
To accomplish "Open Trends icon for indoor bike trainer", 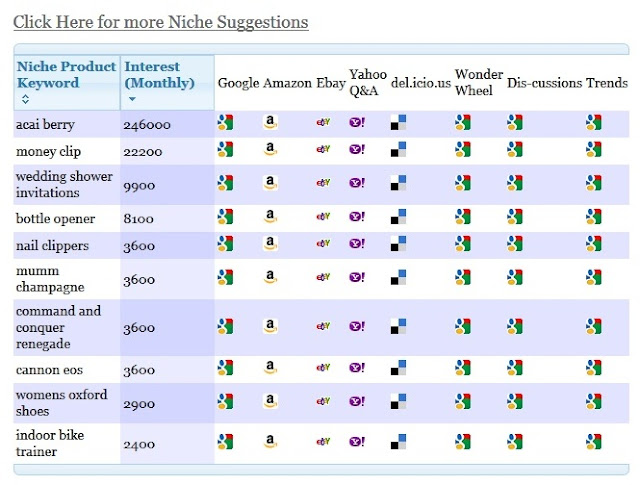I will point(593,442).
